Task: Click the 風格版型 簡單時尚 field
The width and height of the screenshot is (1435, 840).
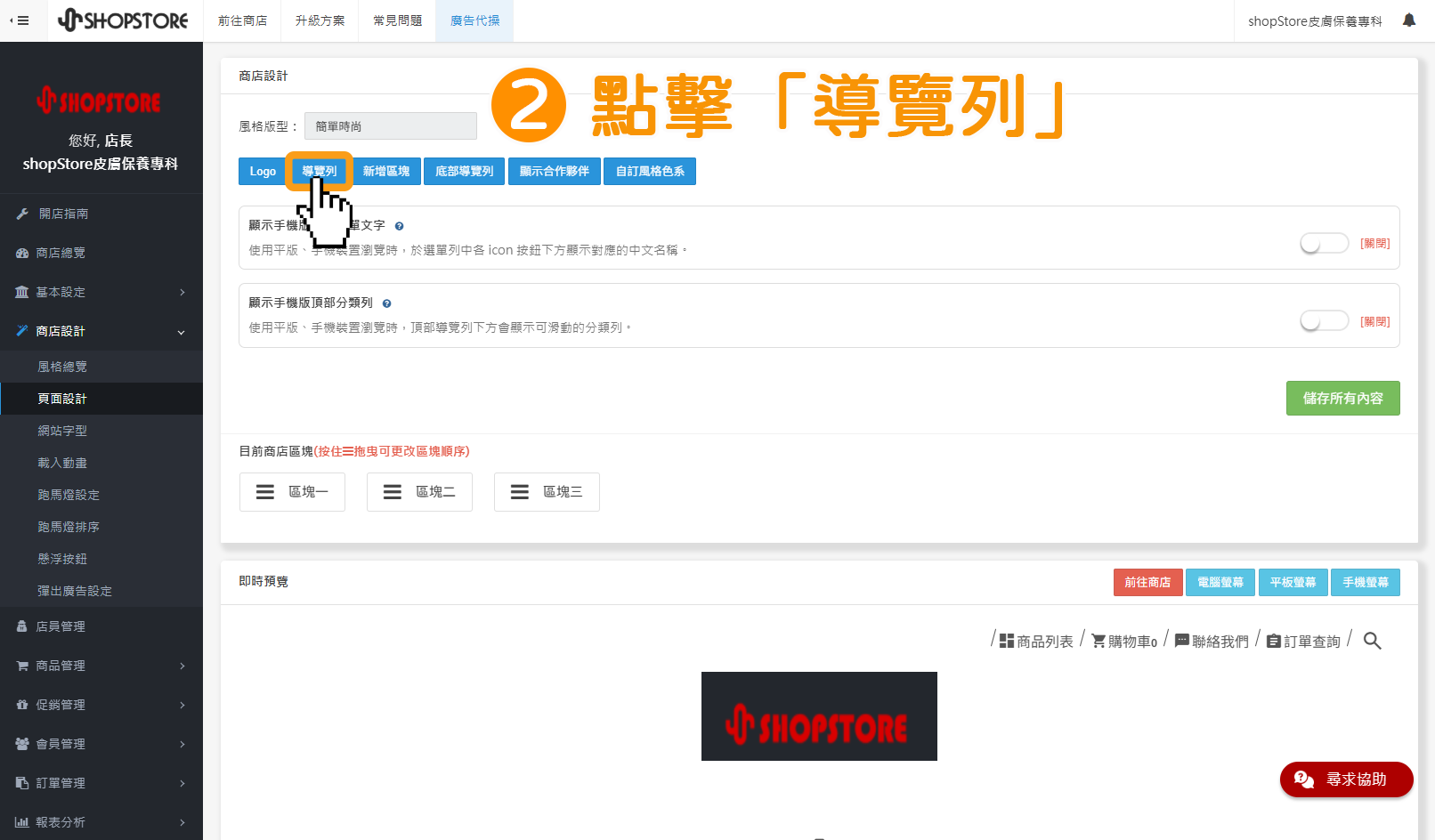Action: pyautogui.click(x=391, y=126)
